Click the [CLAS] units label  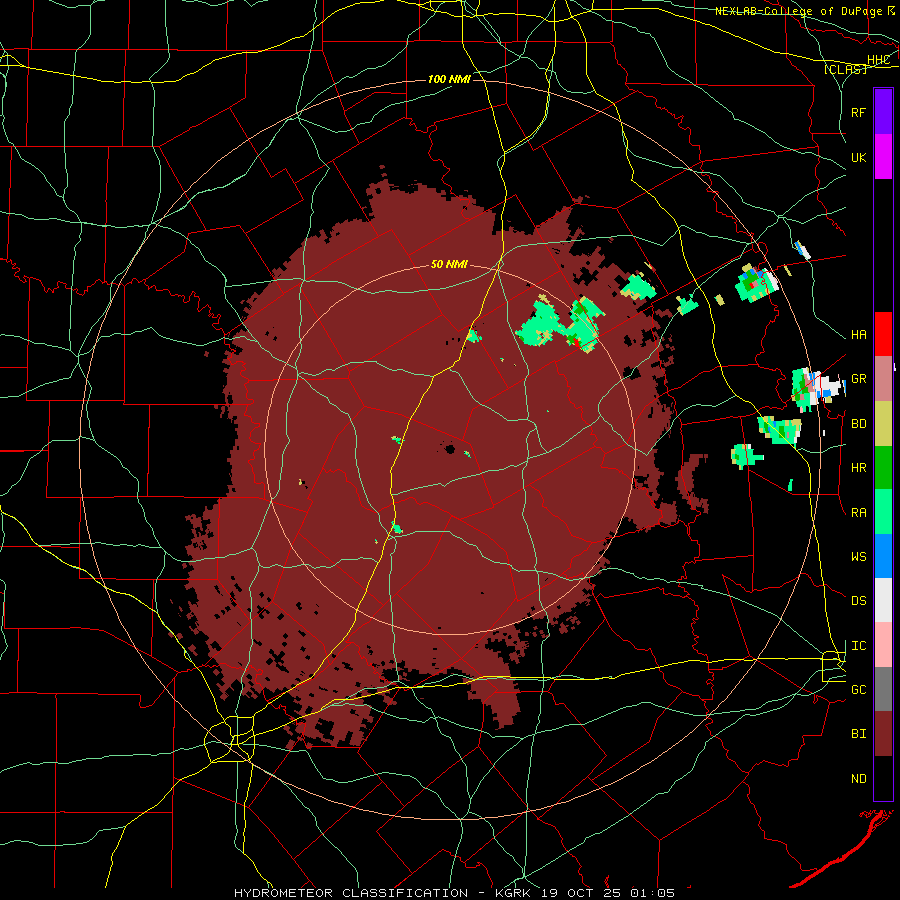845,69
